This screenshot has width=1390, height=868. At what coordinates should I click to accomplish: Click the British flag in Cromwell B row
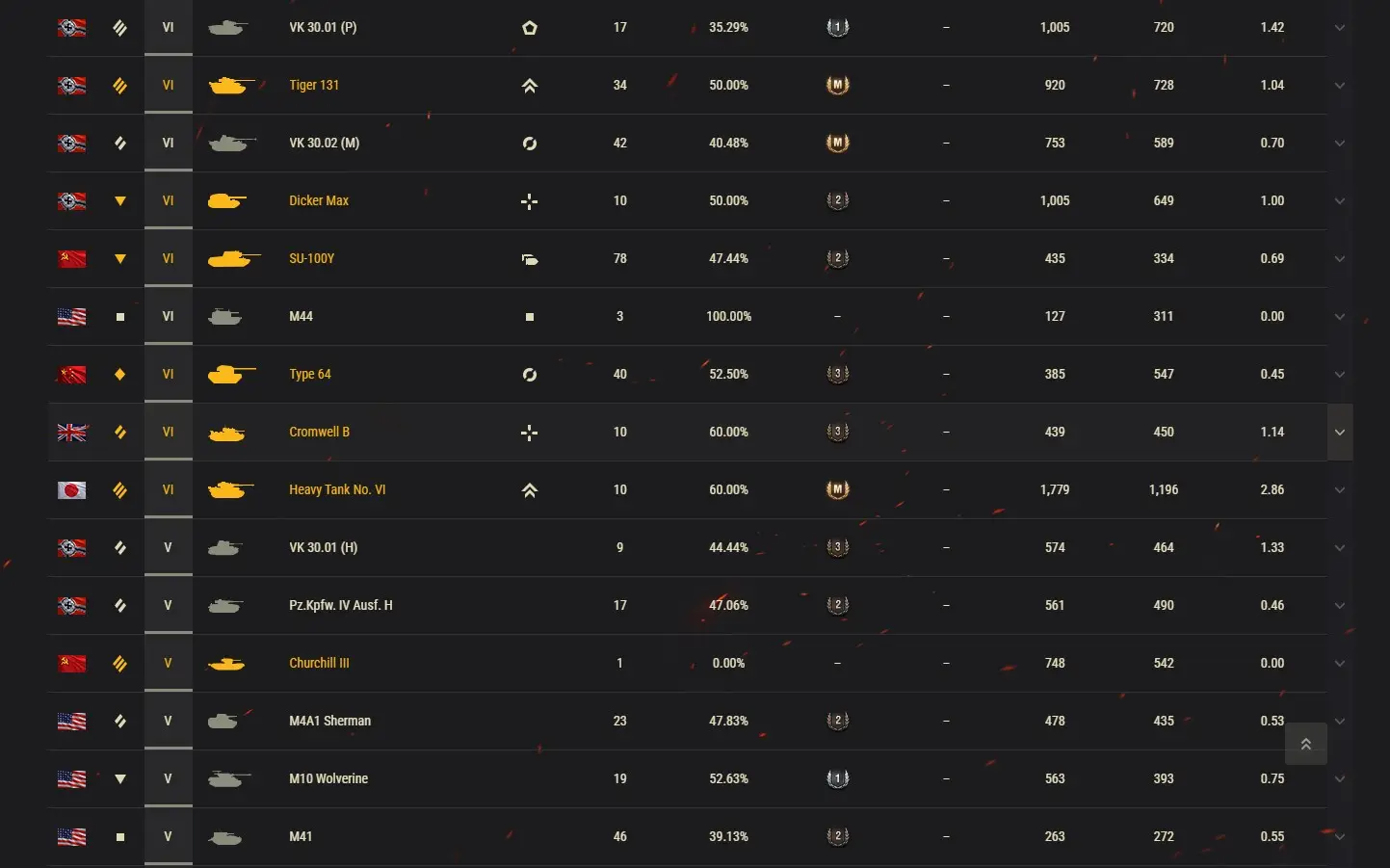pos(71,432)
